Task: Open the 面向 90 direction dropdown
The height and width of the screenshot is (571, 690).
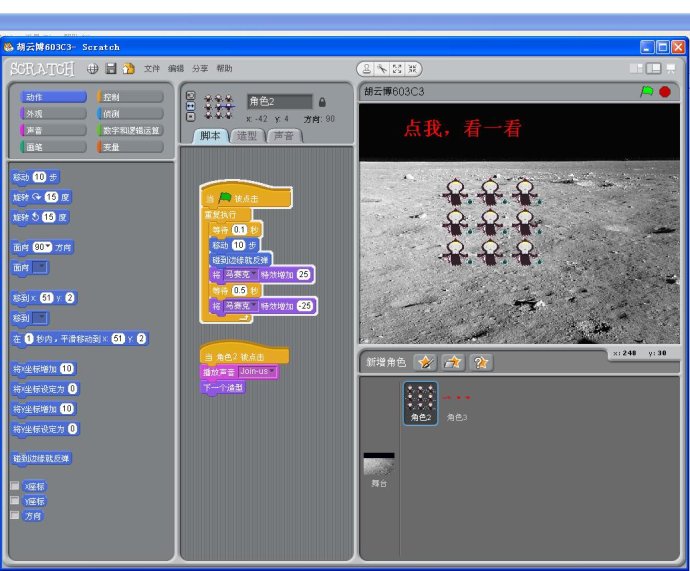Action: click(x=48, y=247)
